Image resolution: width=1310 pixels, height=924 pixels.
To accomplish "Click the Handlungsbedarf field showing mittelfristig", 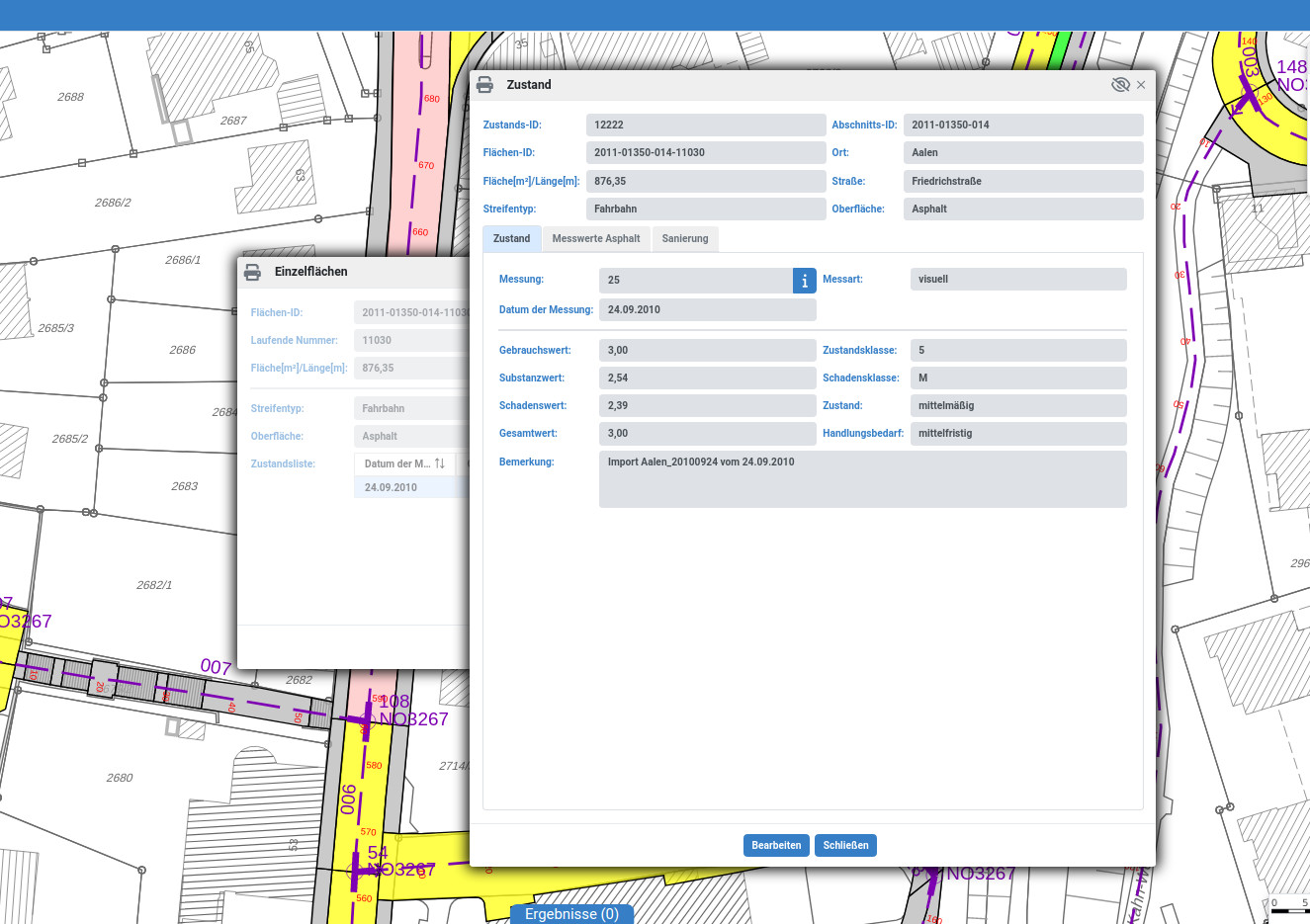I will click(x=1017, y=434).
